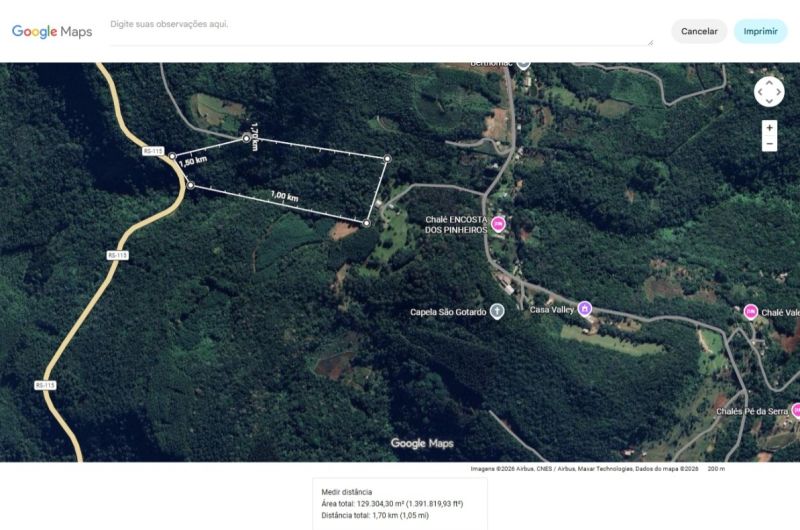Click the Cancelar button

point(699,31)
